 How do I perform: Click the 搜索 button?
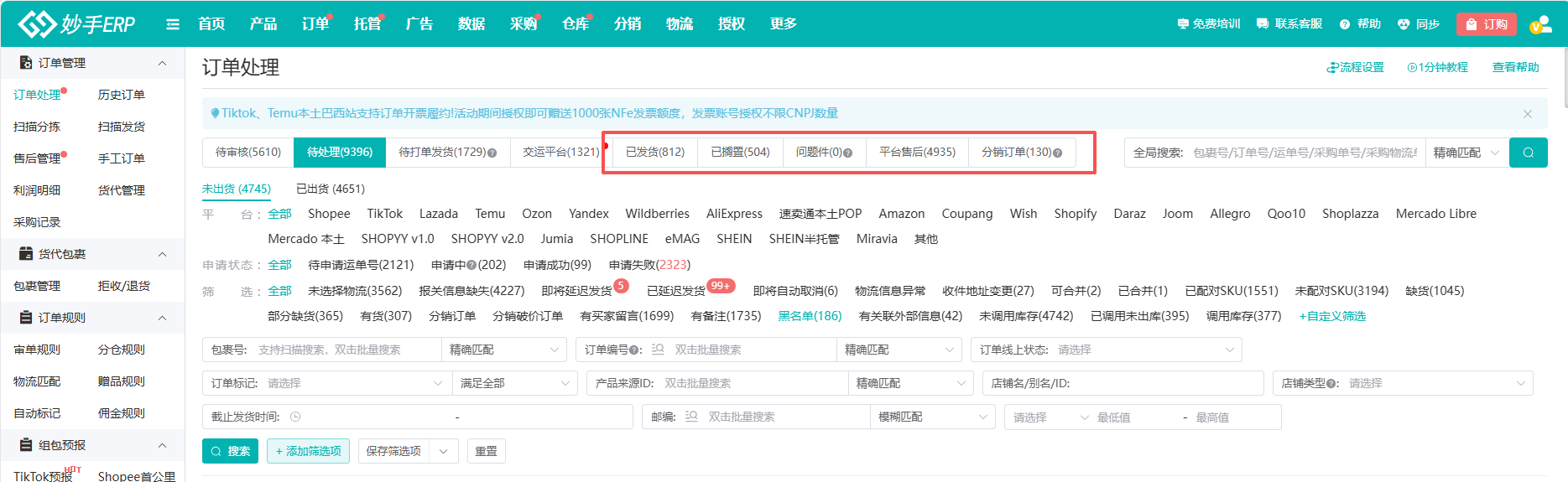[x=231, y=451]
